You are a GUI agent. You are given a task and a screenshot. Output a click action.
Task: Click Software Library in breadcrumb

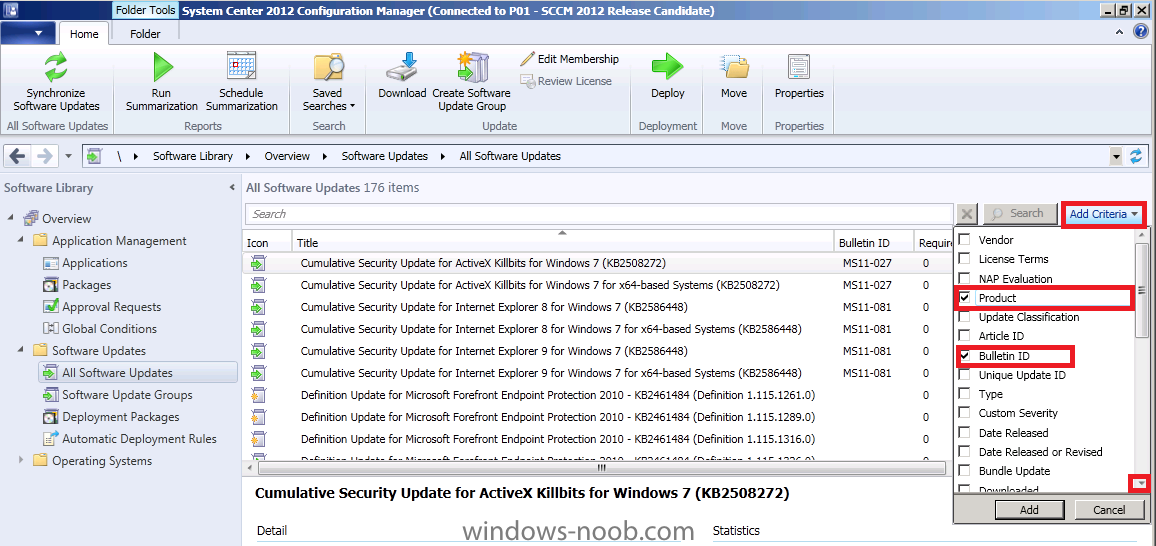click(192, 156)
